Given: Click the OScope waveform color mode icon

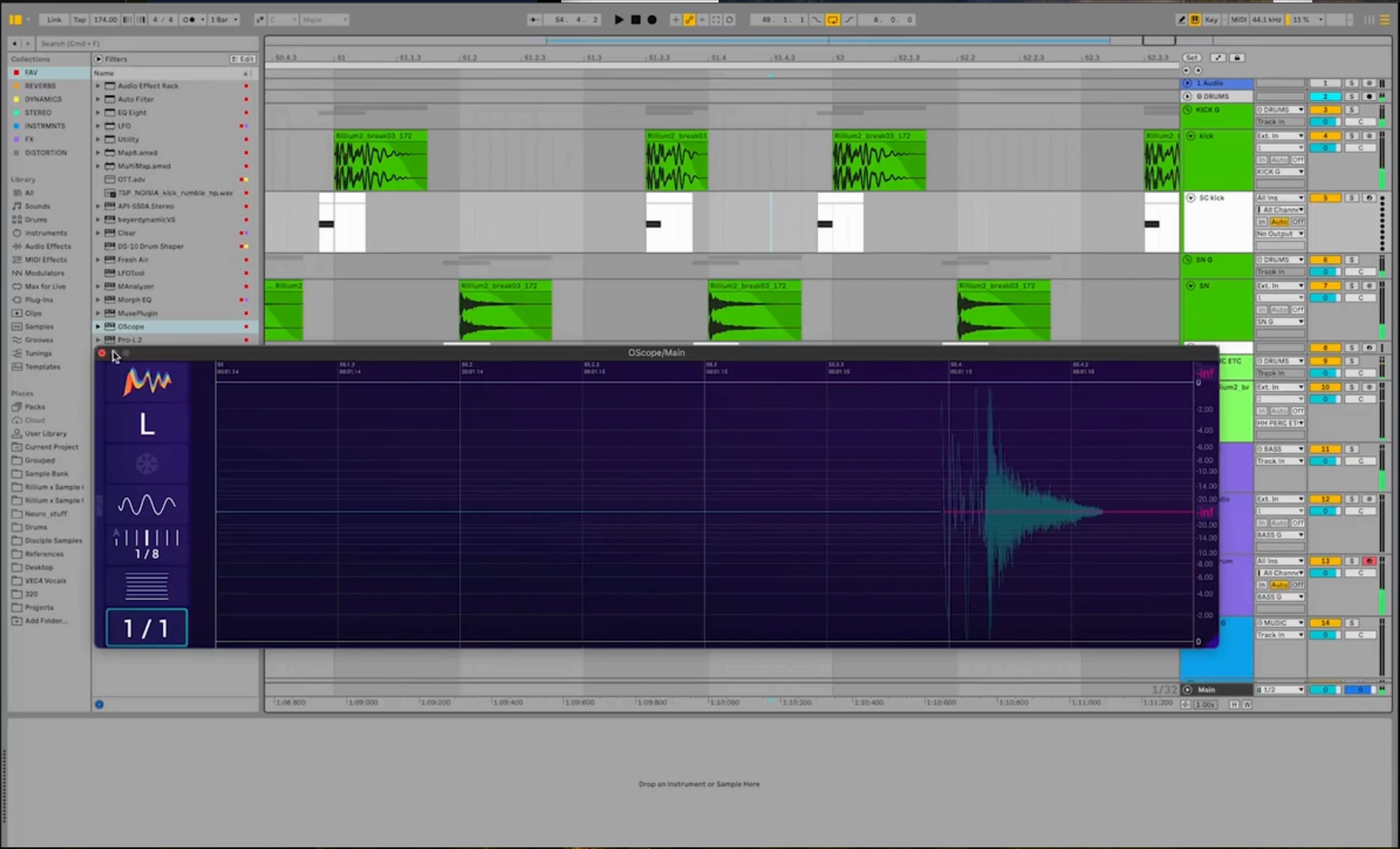Looking at the screenshot, I should 147,382.
